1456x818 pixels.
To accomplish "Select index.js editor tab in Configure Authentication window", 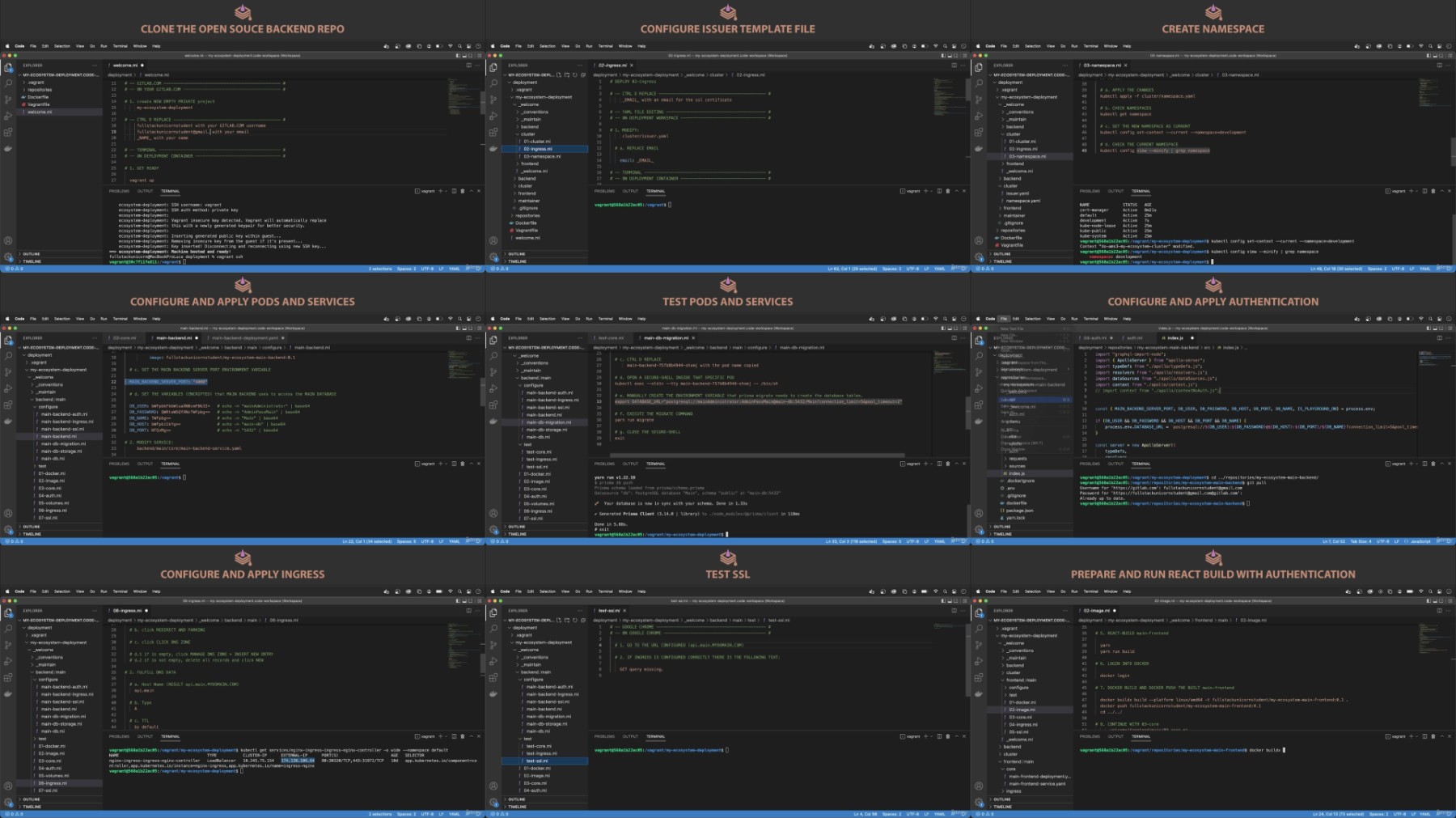I will point(1175,338).
